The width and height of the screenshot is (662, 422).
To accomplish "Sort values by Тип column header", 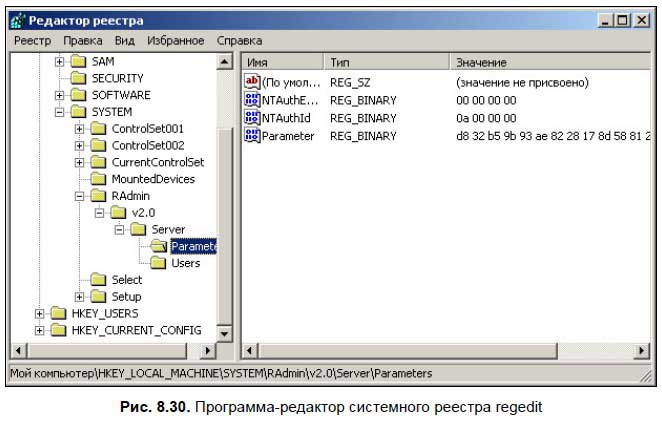I will point(386,62).
